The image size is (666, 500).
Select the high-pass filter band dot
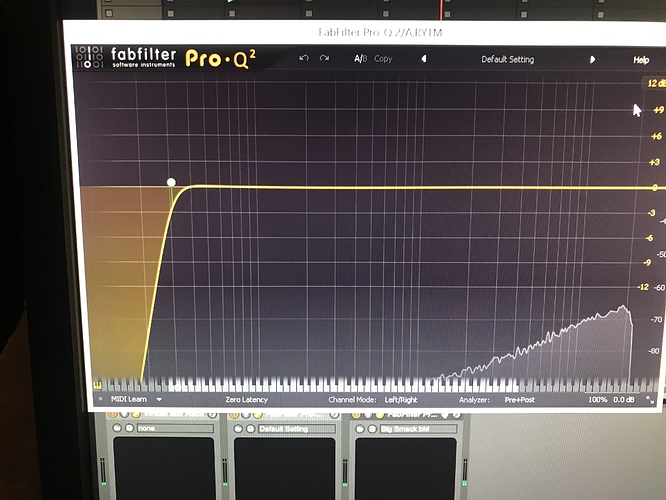pos(171,182)
